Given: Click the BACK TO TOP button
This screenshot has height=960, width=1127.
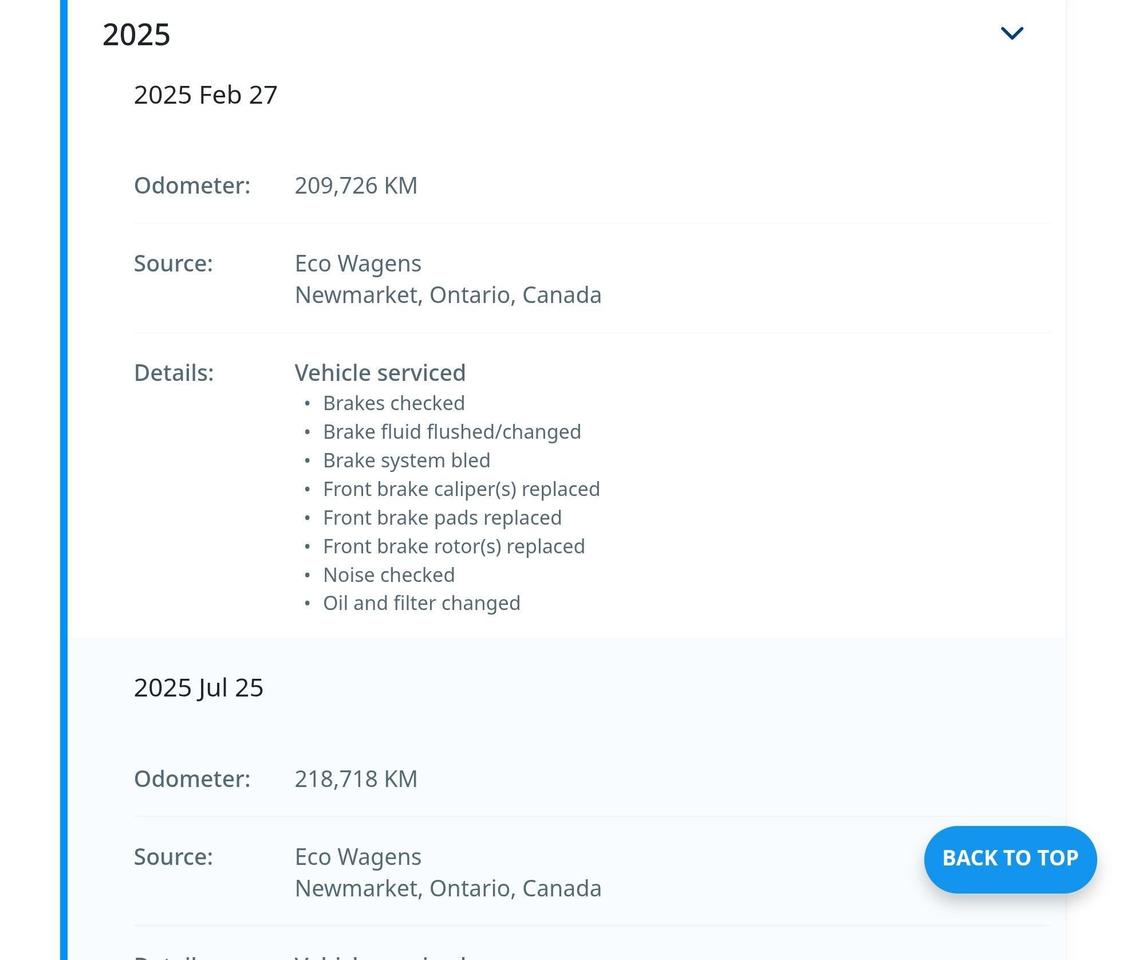Looking at the screenshot, I should tap(1010, 859).
